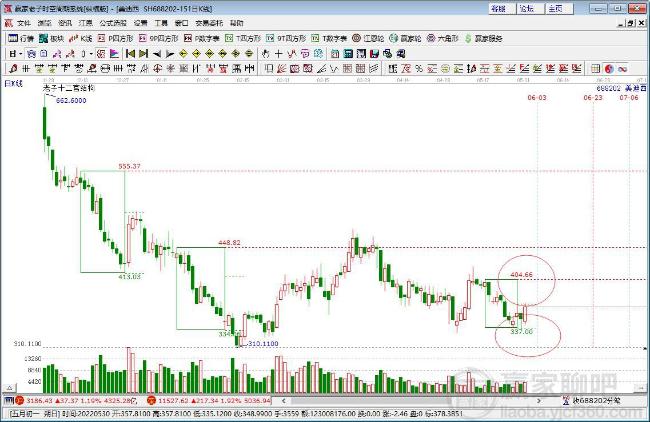Click the 06-03 date marker
This screenshot has width=650, height=422.
coord(537,97)
